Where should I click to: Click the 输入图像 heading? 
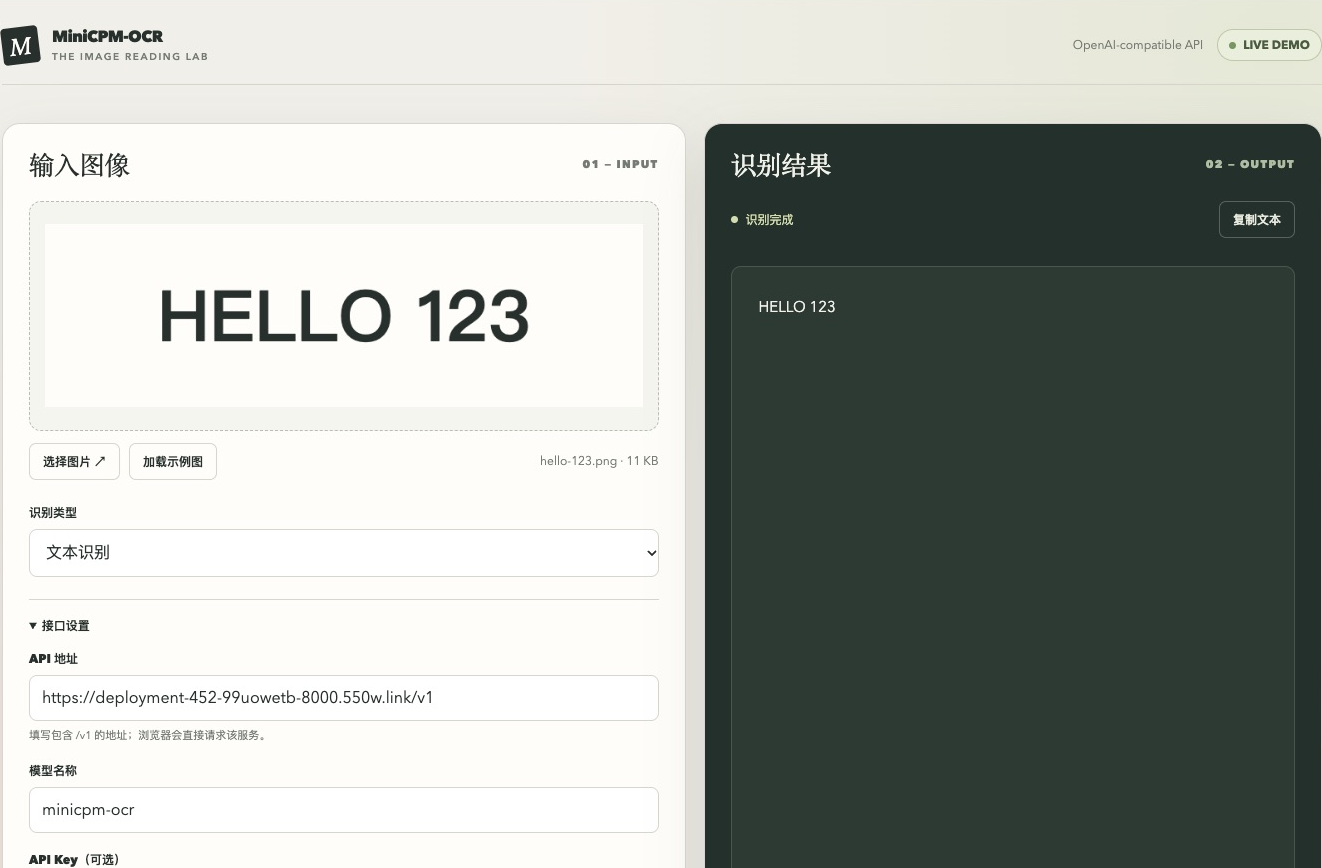[x=80, y=165]
